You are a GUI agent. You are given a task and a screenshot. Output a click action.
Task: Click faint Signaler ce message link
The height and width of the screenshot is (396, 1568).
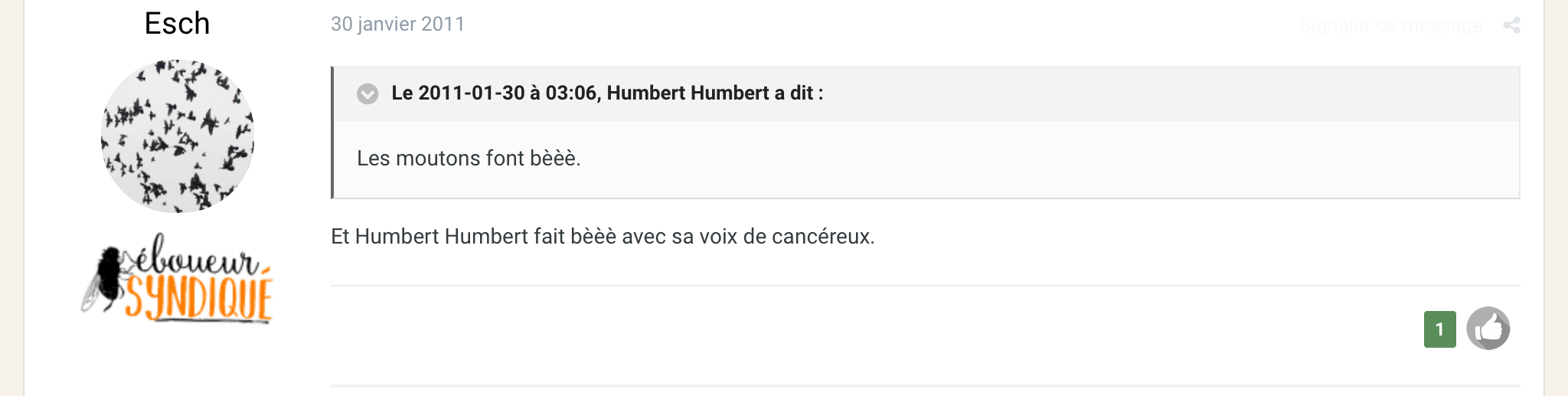coord(1390,26)
